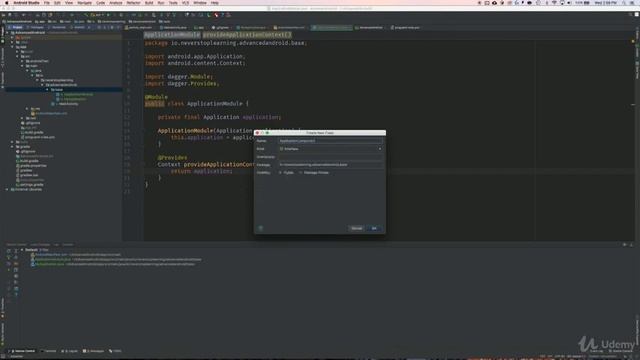Click provideApplicationContext() breadcrumb
Viewport: 640px width, 360px height.
click(247, 35)
